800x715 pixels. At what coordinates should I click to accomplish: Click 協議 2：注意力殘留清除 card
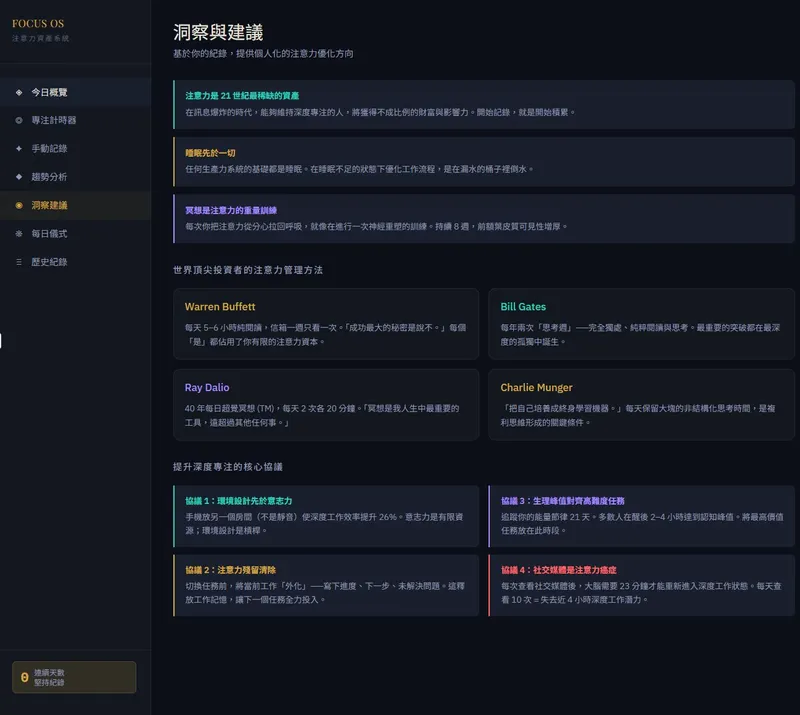pyautogui.click(x=326, y=585)
